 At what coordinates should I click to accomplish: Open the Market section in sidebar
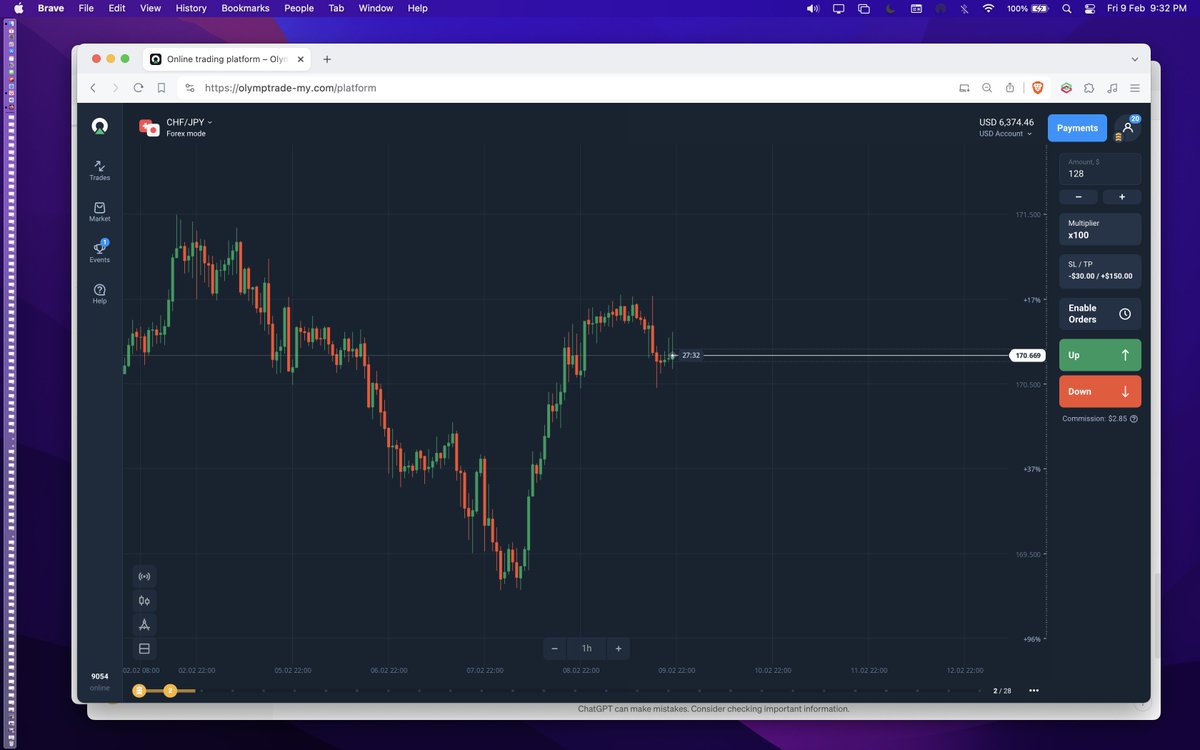coord(99,211)
